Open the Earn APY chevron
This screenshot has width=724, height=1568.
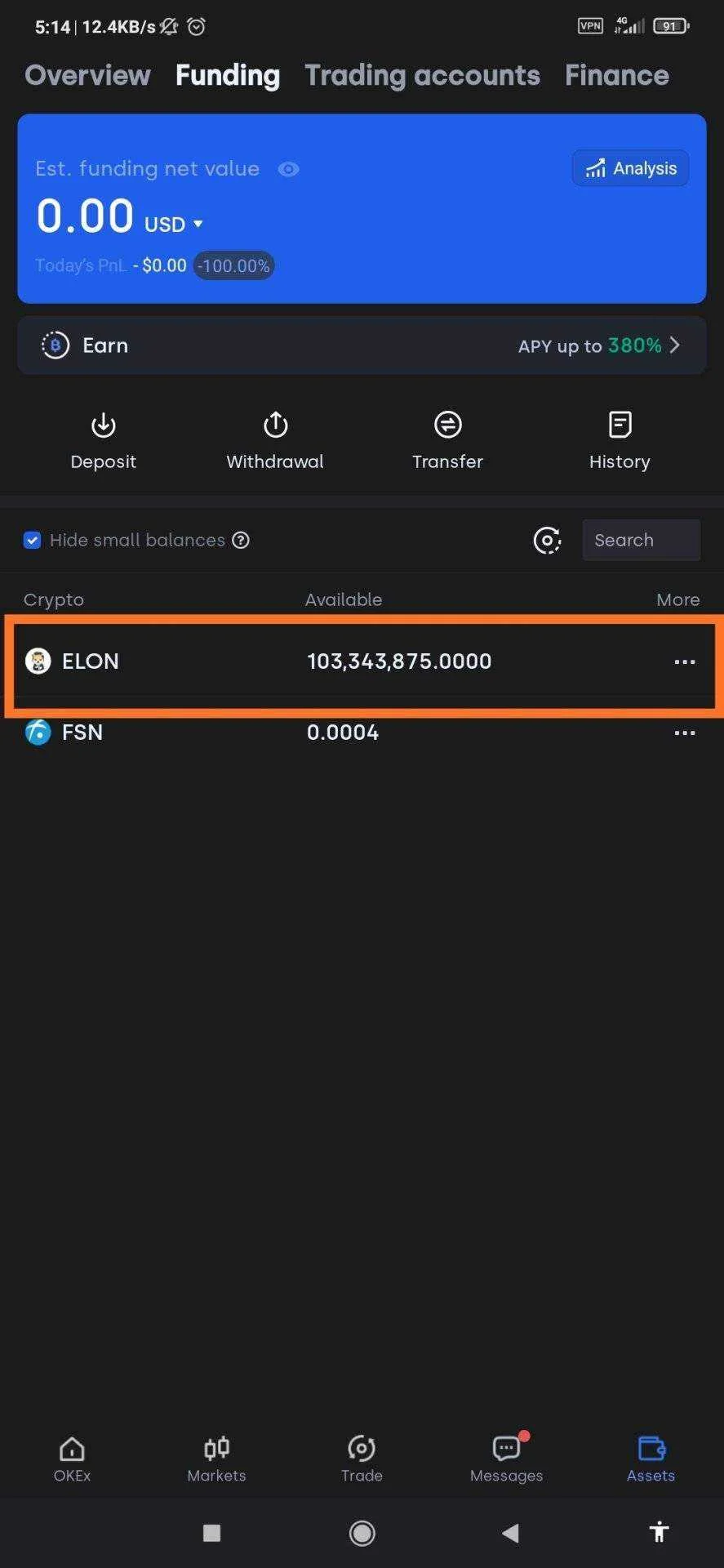(x=674, y=345)
